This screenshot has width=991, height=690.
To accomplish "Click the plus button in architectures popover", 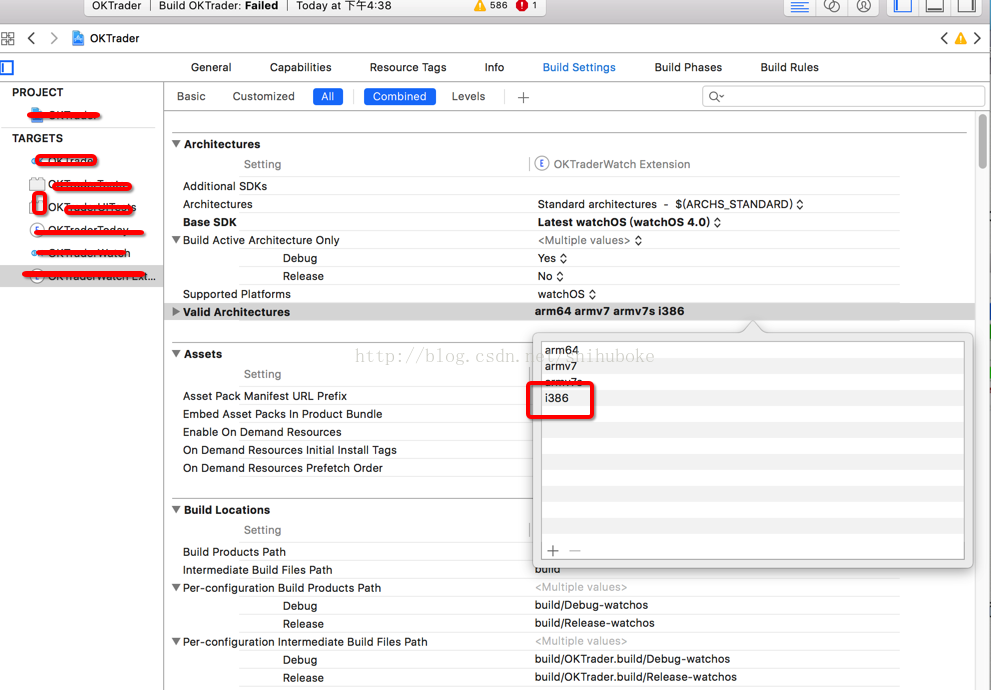I will coord(553,551).
